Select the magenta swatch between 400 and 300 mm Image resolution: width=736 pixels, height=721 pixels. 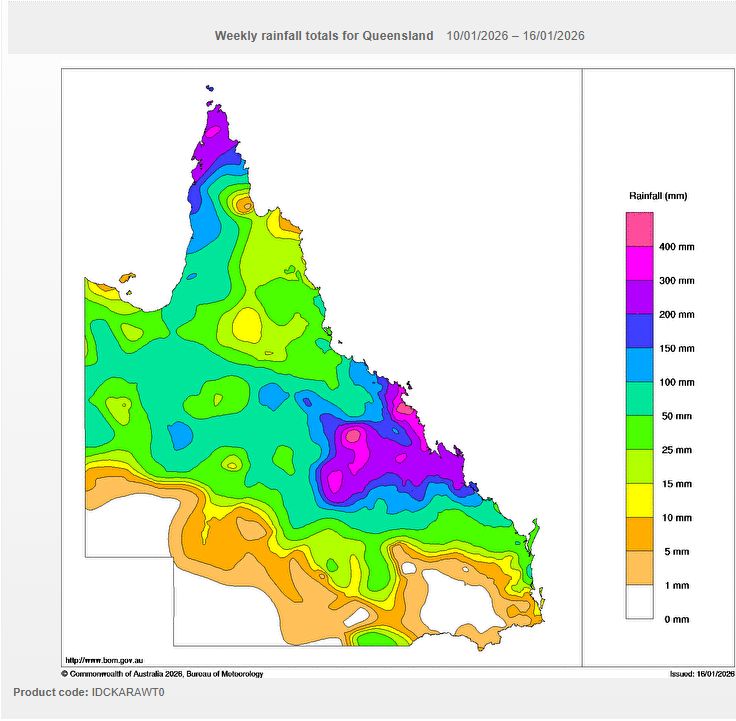(x=639, y=263)
